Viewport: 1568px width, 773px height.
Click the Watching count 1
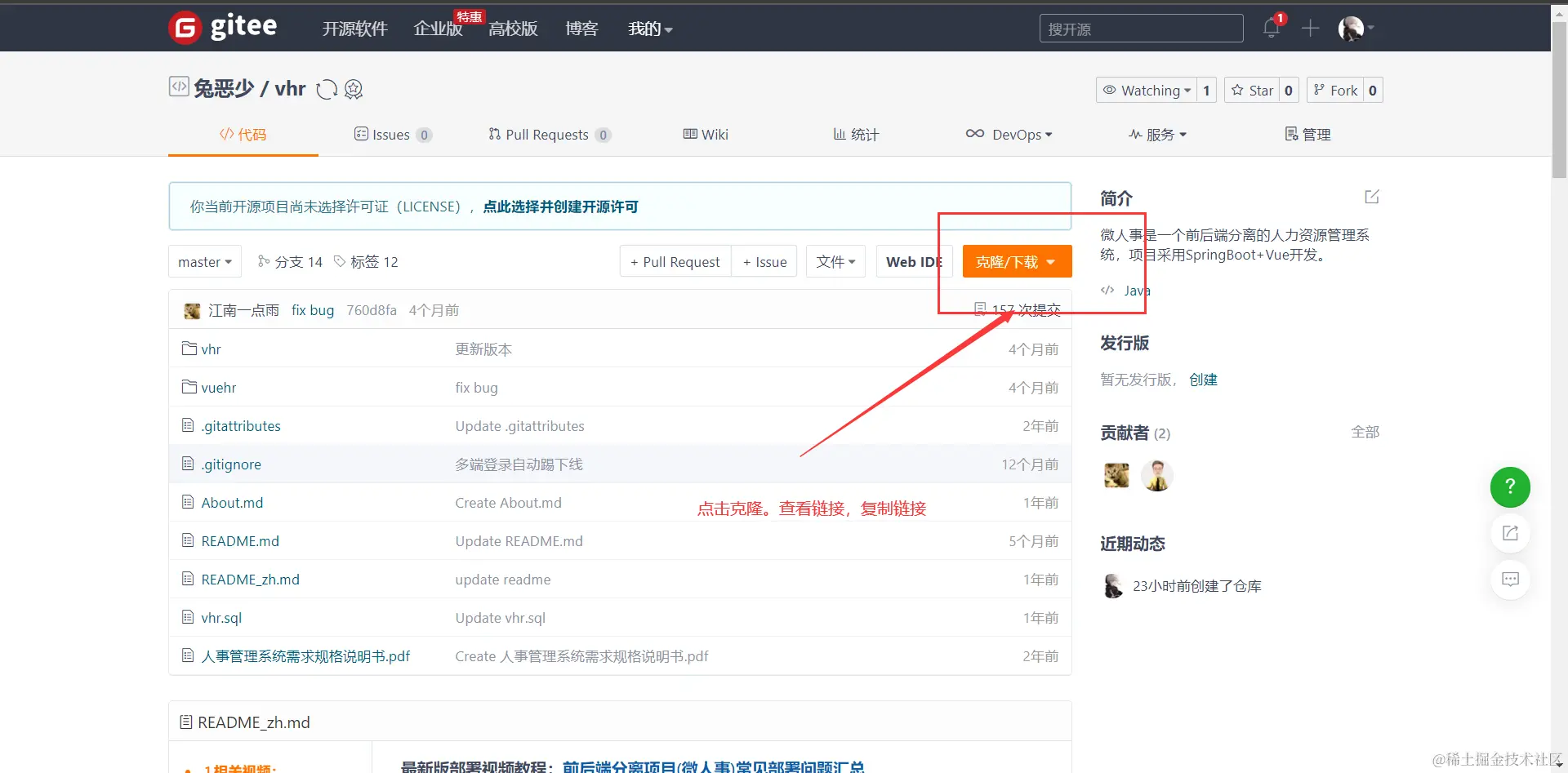point(1206,90)
